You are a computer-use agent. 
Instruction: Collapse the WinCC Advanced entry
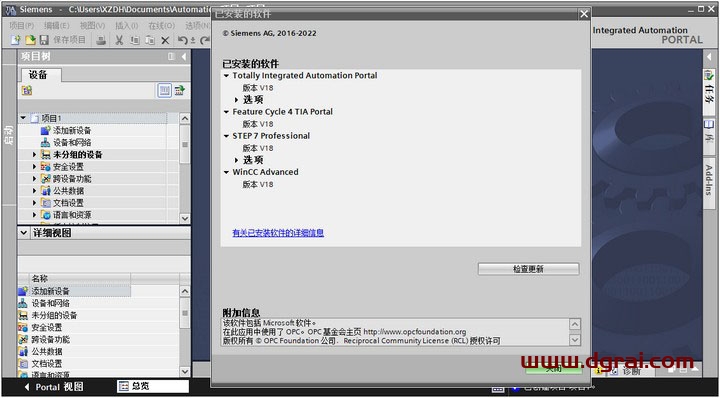226,172
